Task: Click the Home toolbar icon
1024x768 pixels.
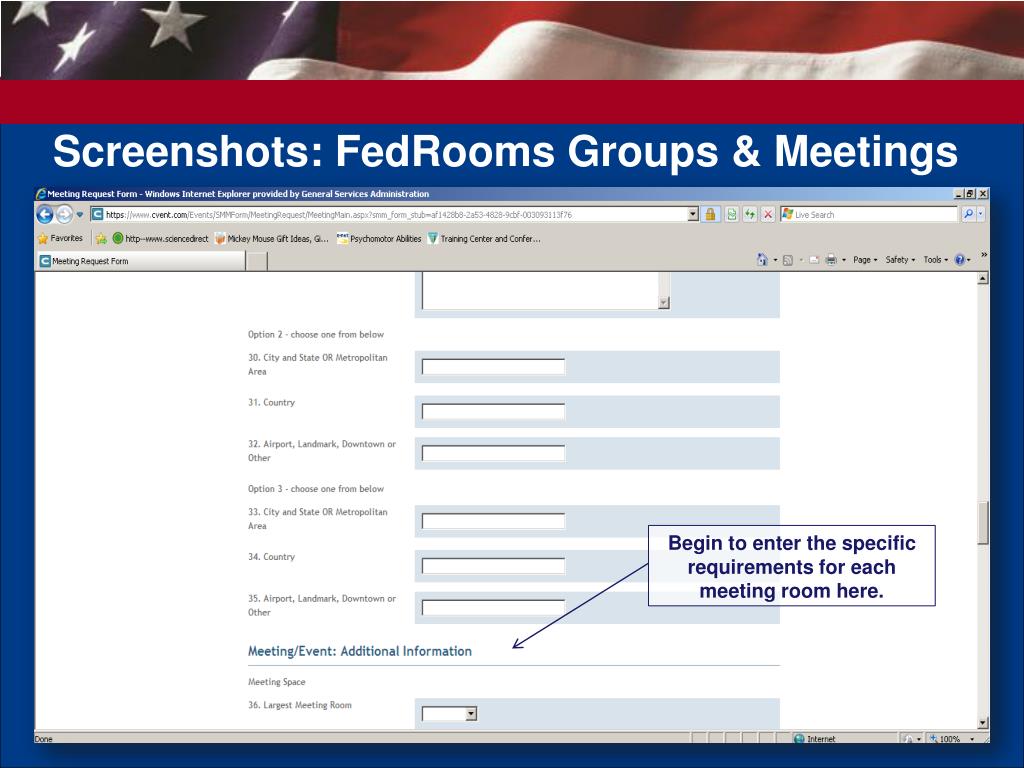Action: click(761, 260)
